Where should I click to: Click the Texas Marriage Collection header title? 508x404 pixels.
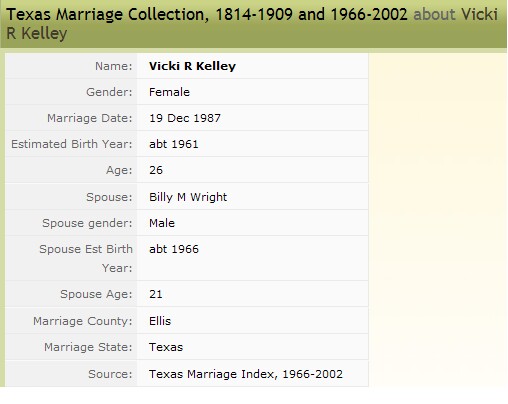click(x=207, y=14)
